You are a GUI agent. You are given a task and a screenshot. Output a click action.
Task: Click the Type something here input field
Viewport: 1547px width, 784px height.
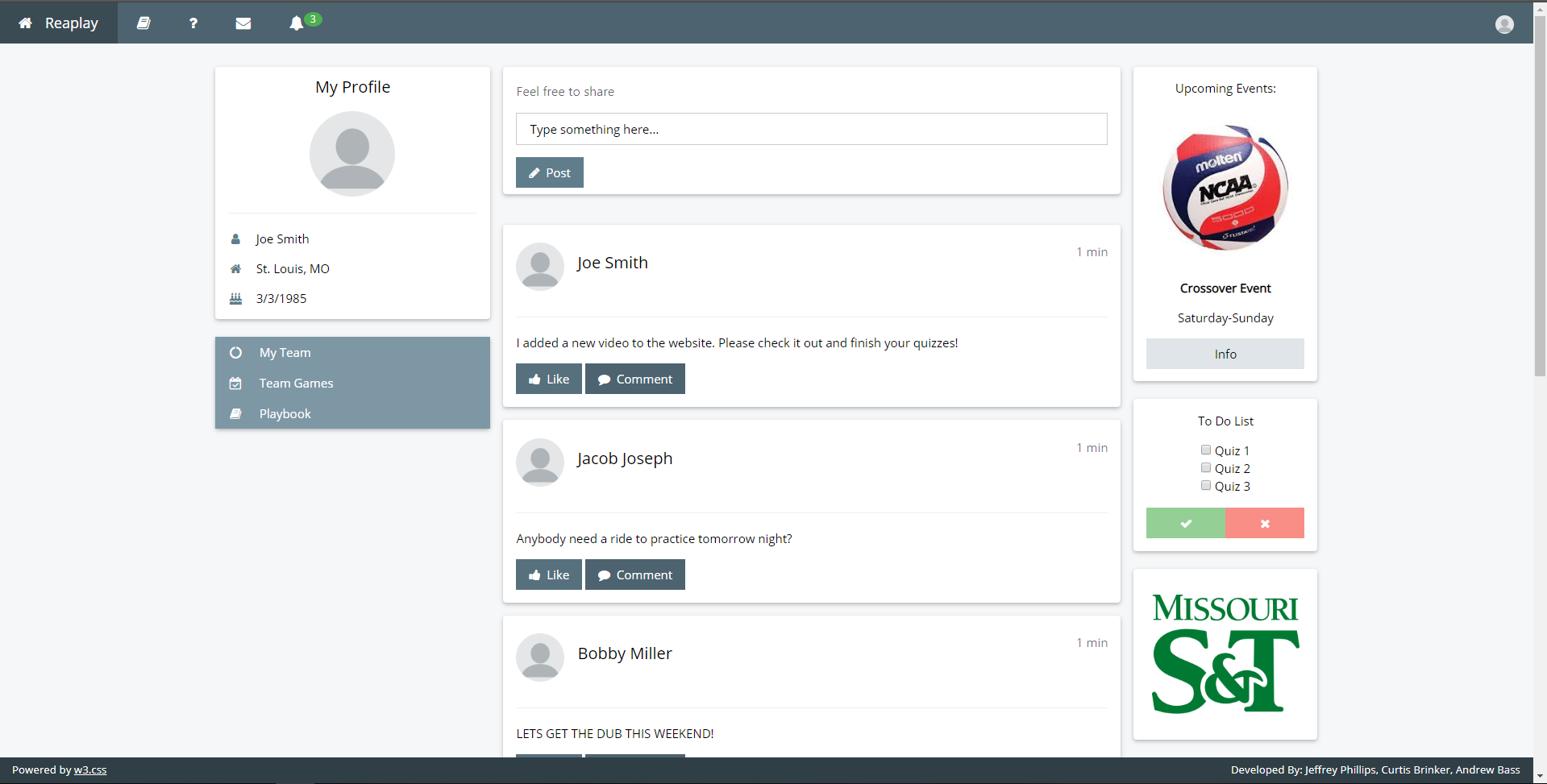tap(811, 129)
